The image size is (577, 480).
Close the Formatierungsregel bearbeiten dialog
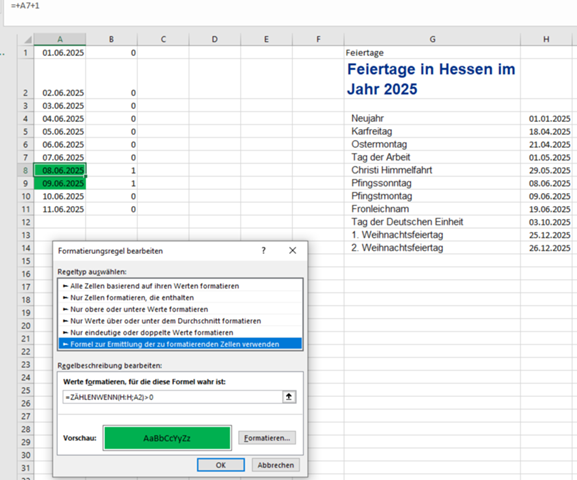tap(293, 251)
